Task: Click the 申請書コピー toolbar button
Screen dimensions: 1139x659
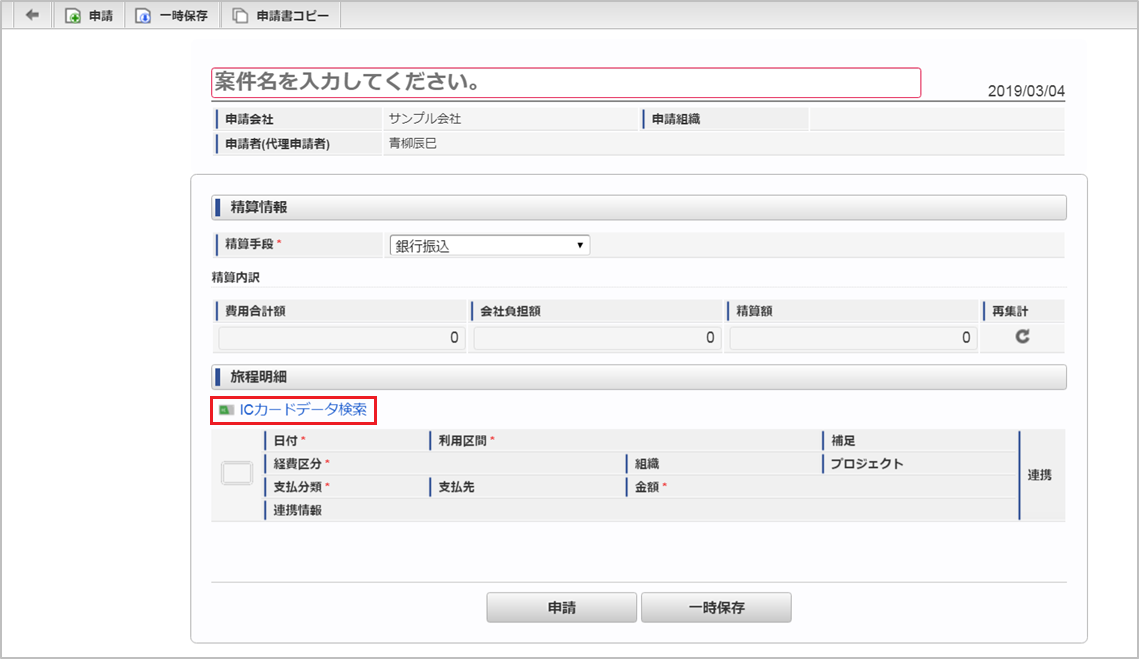Action: tap(280, 15)
